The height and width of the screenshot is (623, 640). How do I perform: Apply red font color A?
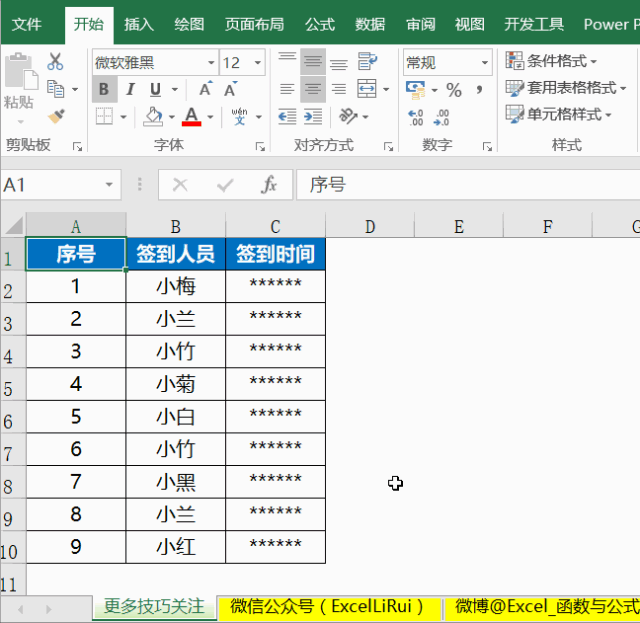[x=191, y=117]
